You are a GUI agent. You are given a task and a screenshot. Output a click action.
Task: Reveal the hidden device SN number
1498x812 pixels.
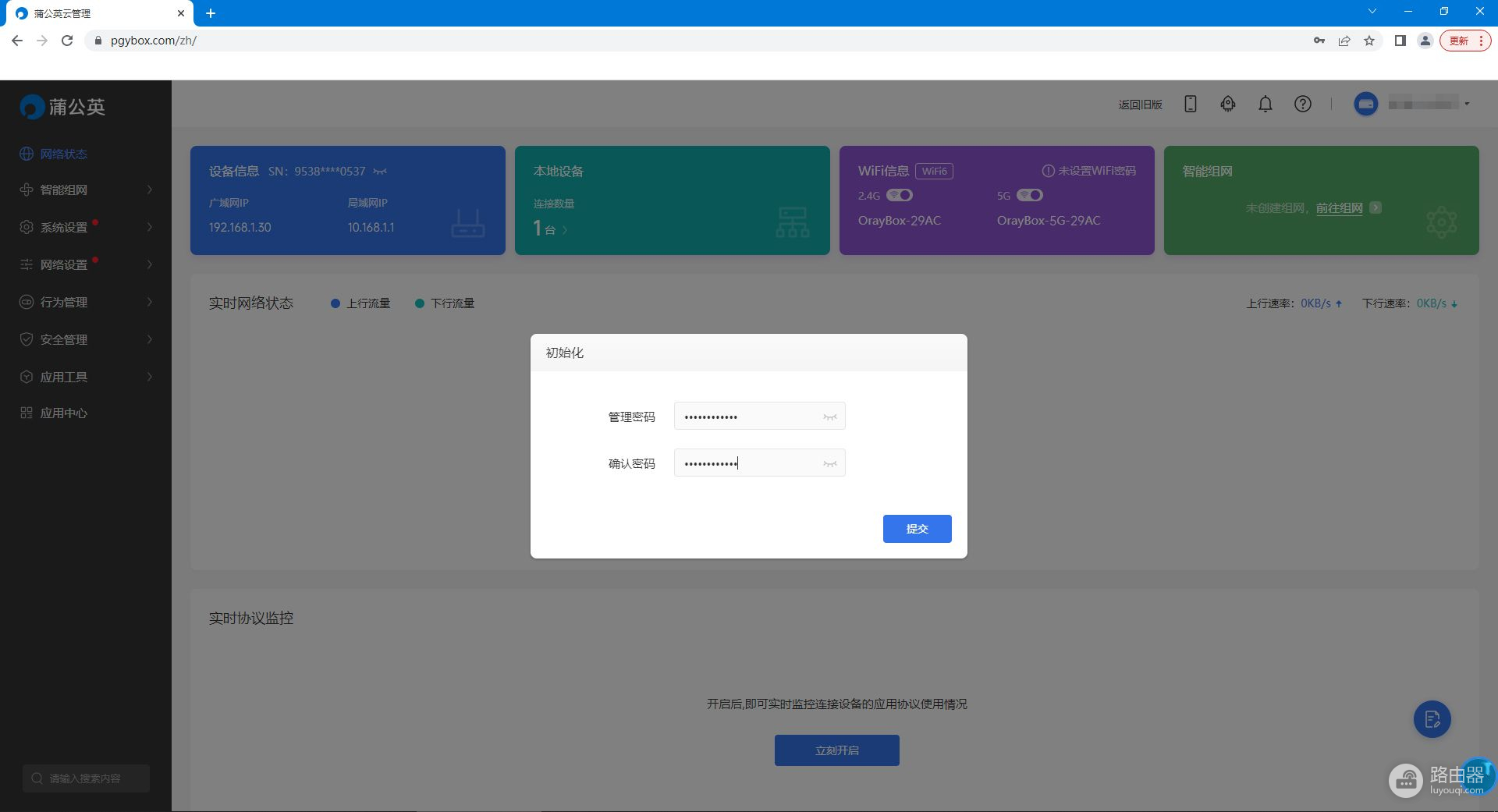[x=380, y=172]
